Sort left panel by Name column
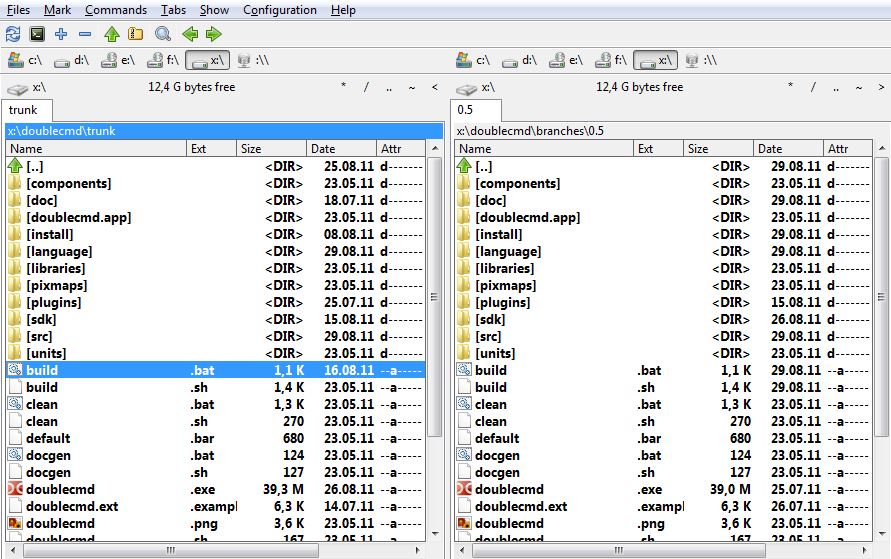The height and width of the screenshot is (559, 891). (x=96, y=149)
